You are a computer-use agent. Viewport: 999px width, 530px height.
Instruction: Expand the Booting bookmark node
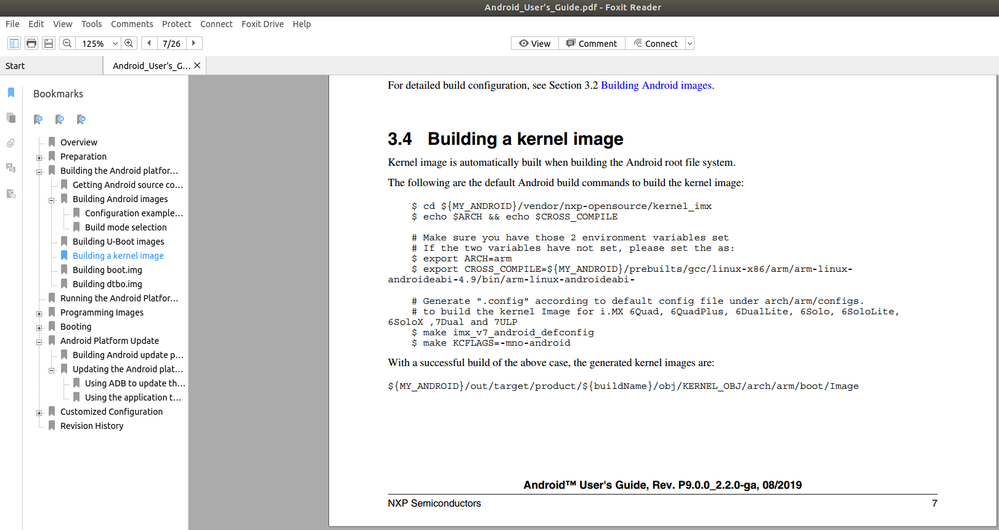click(40, 327)
